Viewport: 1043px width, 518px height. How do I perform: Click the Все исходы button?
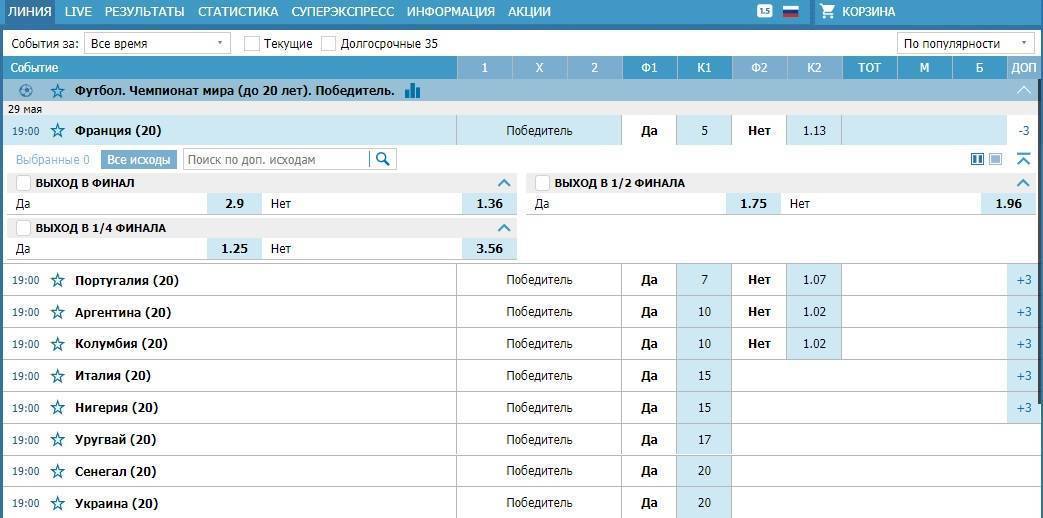coord(140,160)
